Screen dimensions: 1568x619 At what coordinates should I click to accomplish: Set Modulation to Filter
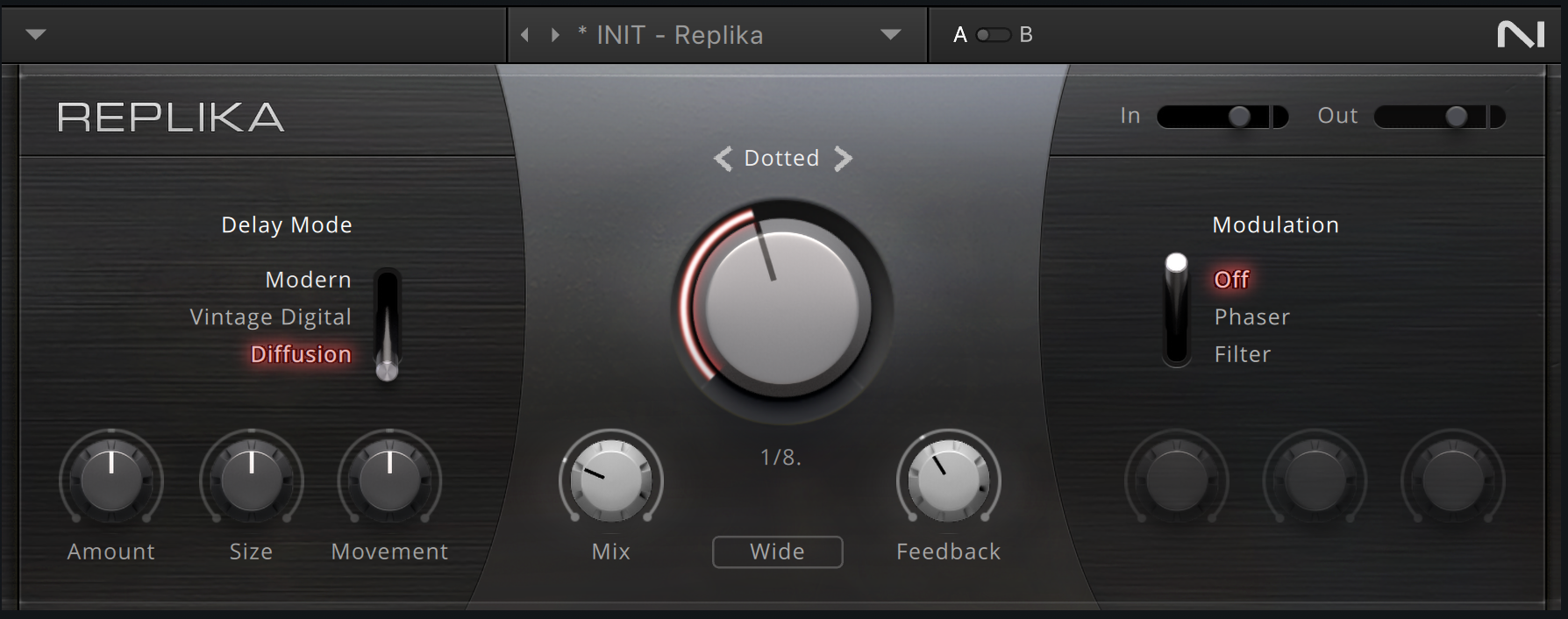(1242, 354)
